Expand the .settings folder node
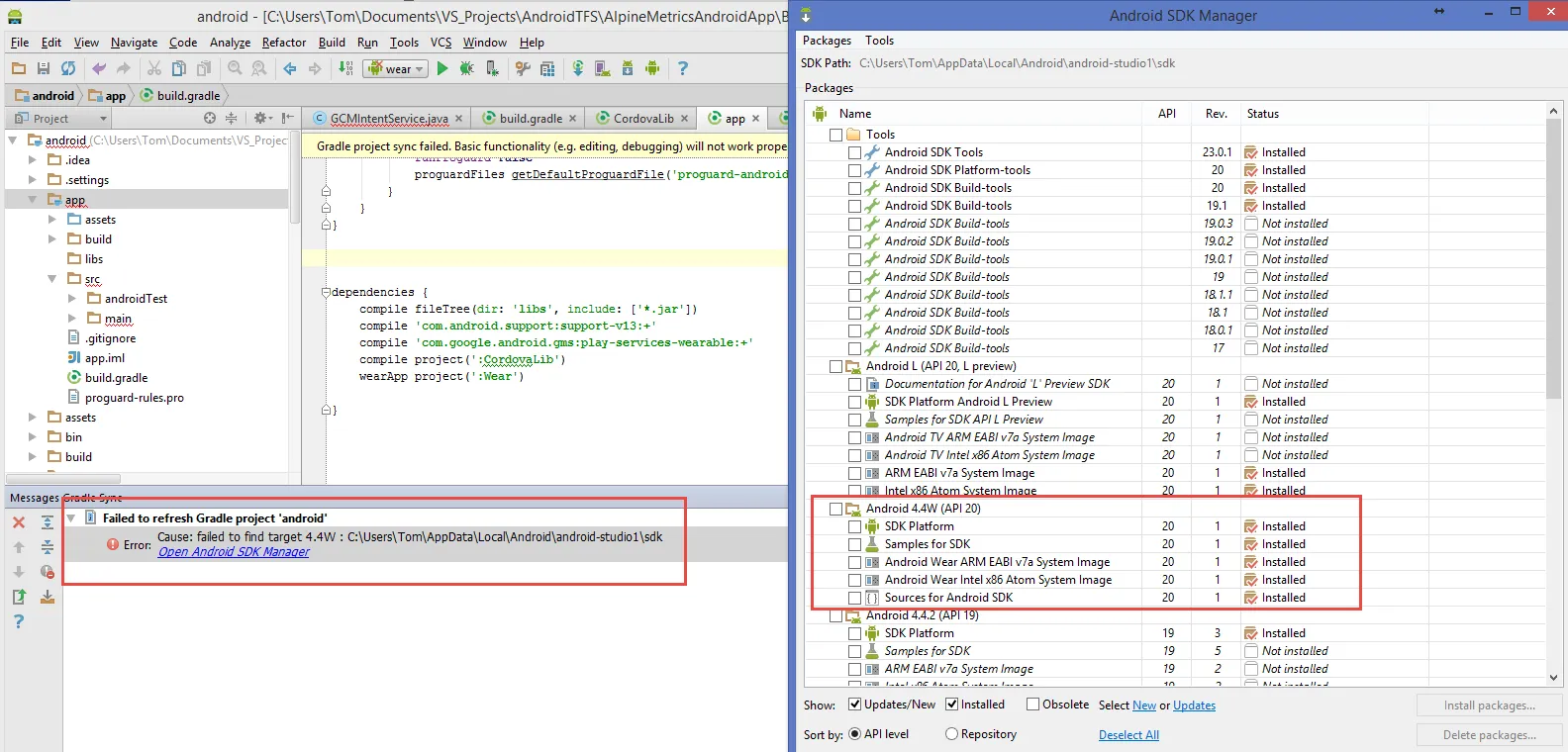 (33, 179)
